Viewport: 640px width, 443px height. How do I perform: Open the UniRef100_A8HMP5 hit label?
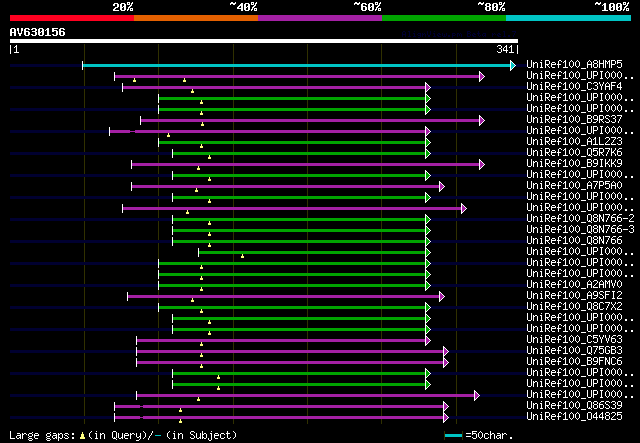(574, 65)
